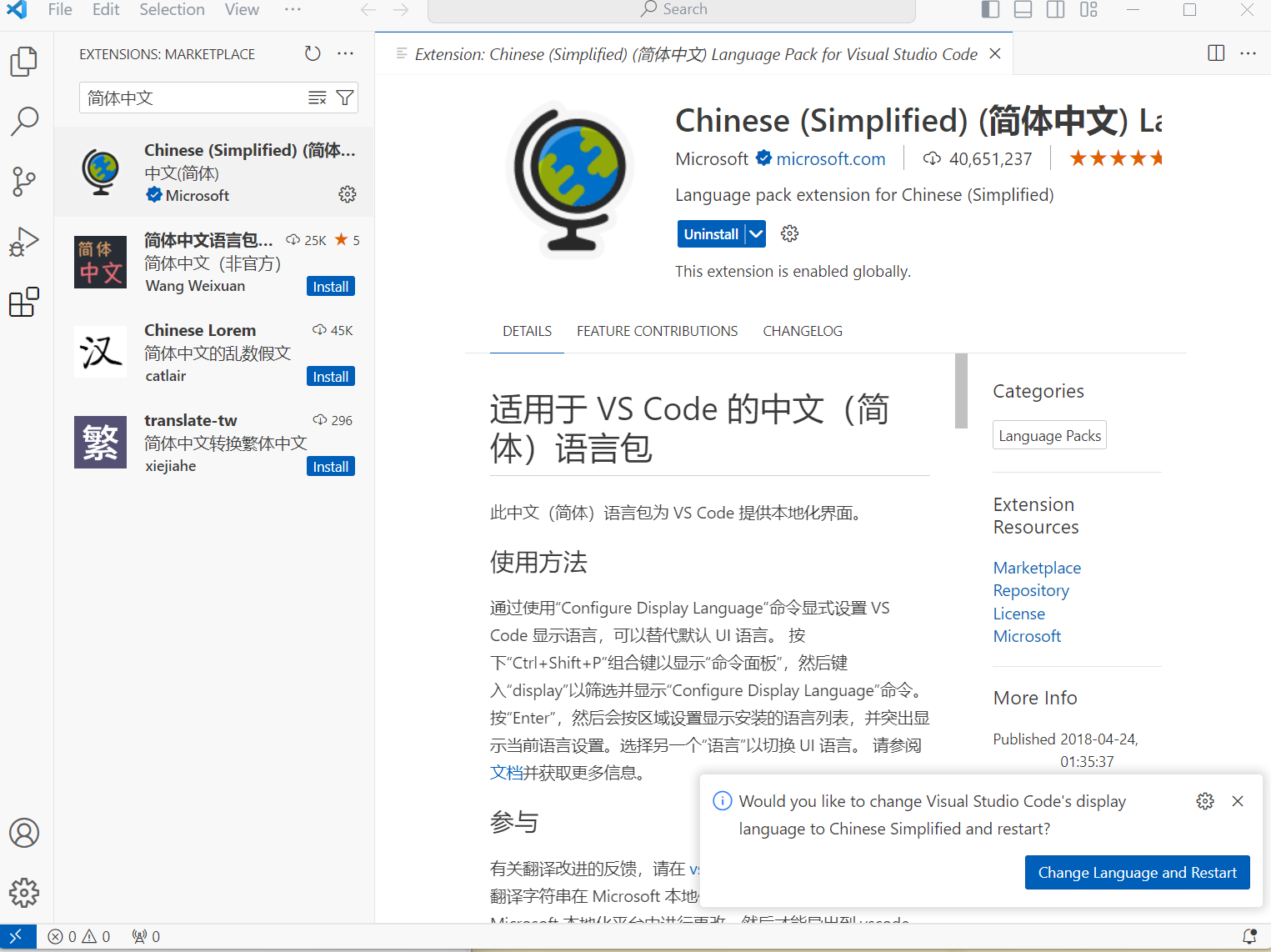Click the manage gear on Chinese (Simplified) list item
Image resolution: width=1271 pixels, height=952 pixels.
point(348,194)
